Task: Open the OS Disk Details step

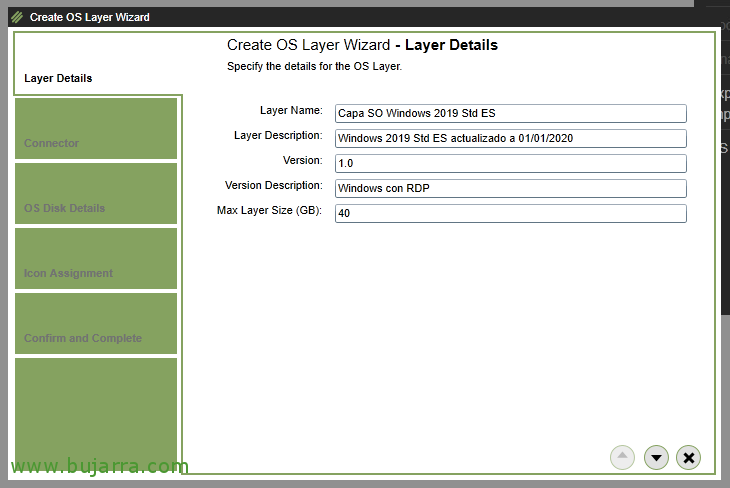Action: (96, 193)
